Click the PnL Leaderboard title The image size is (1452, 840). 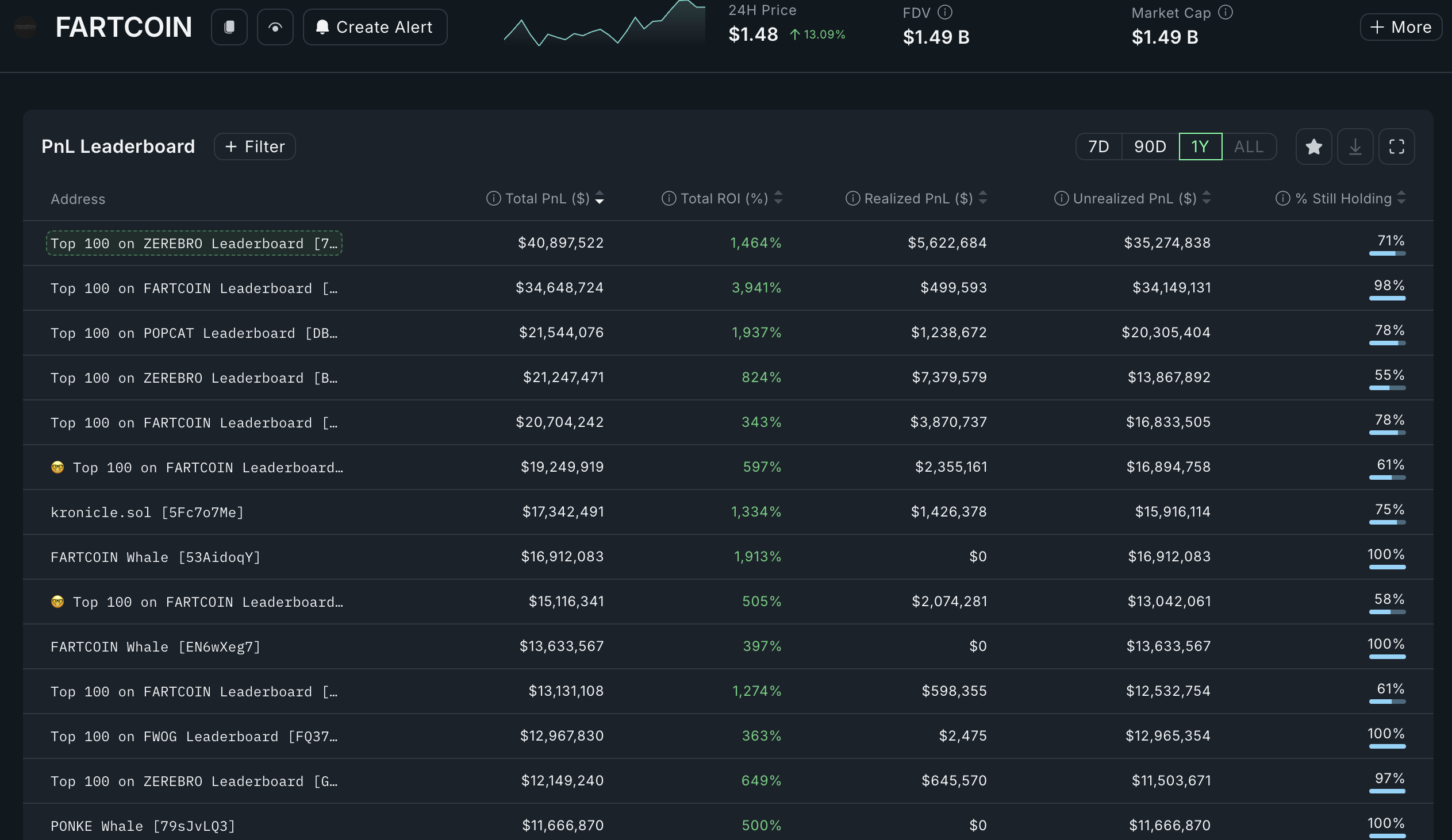coord(118,147)
